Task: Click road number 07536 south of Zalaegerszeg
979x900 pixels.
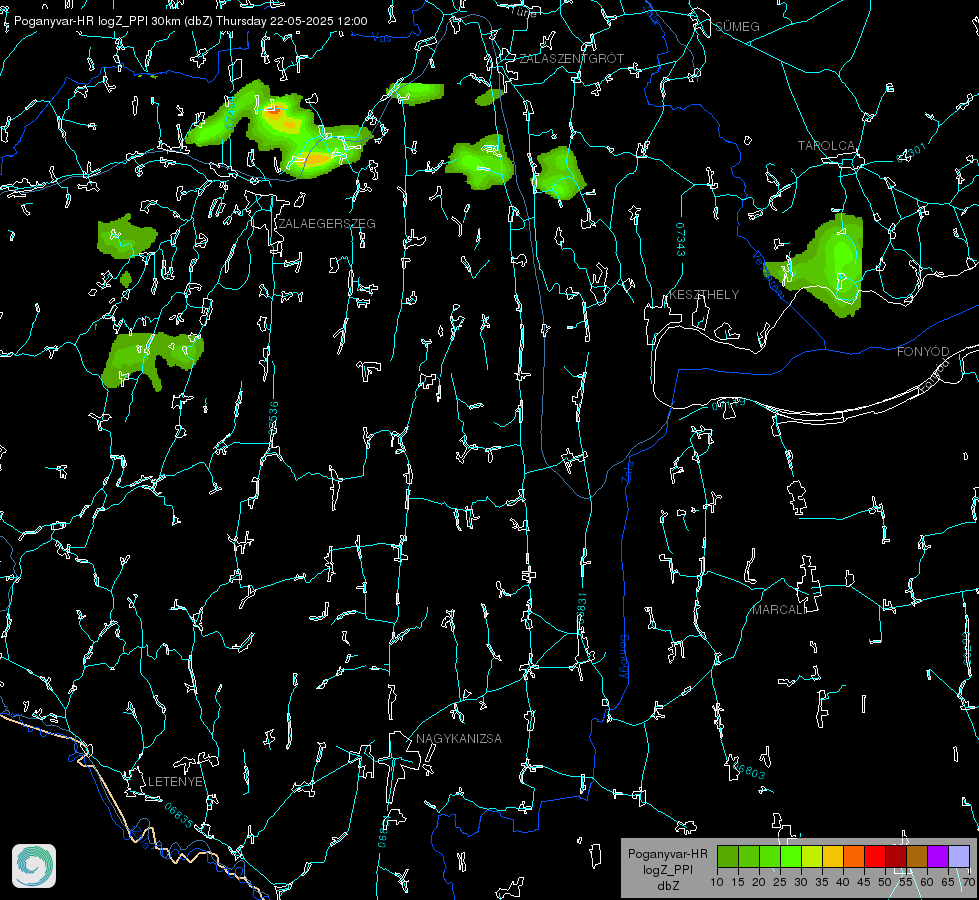Action: (x=273, y=418)
